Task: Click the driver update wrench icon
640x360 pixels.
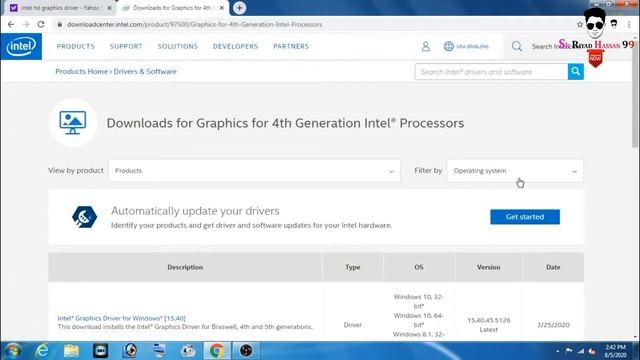Action: point(84,217)
